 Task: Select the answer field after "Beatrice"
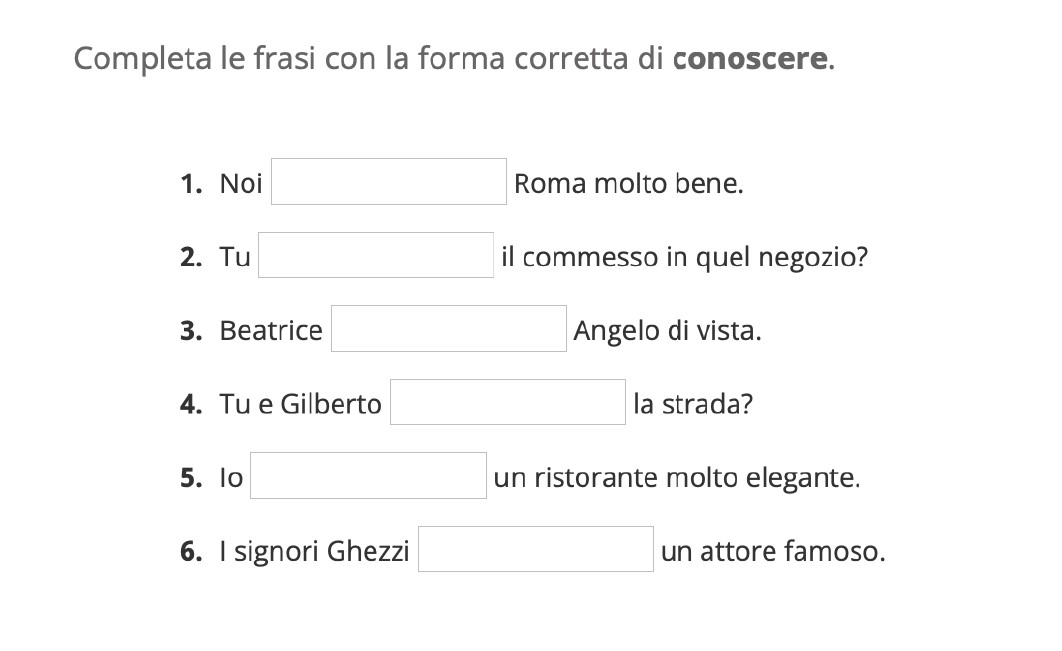point(448,329)
